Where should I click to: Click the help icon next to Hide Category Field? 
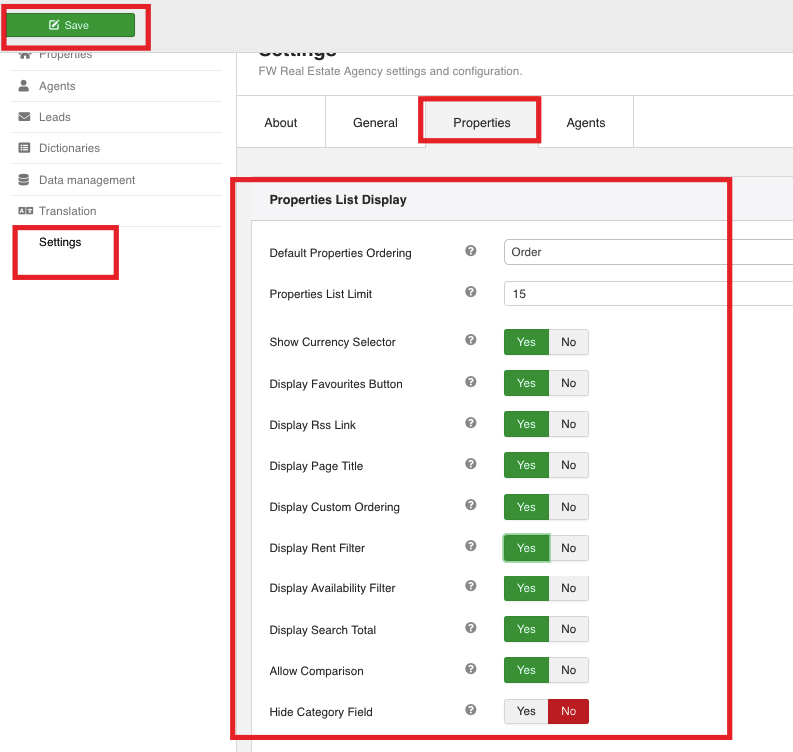tap(471, 711)
